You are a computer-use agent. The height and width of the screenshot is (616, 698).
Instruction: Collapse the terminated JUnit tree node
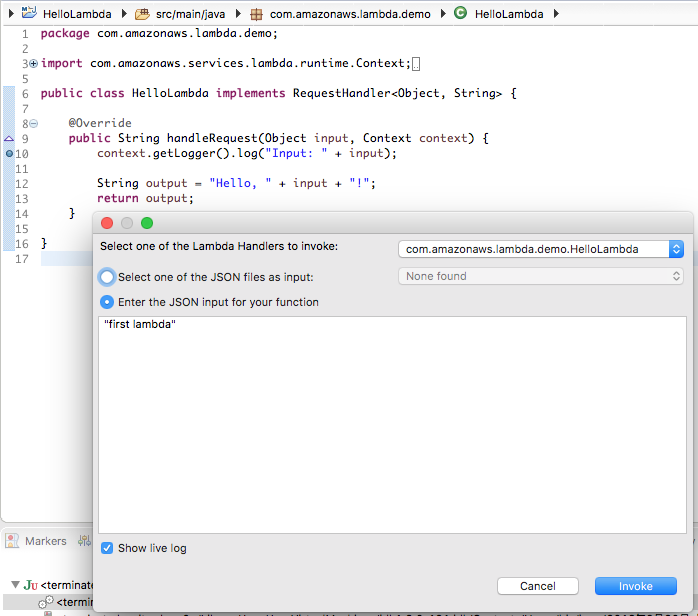15,584
